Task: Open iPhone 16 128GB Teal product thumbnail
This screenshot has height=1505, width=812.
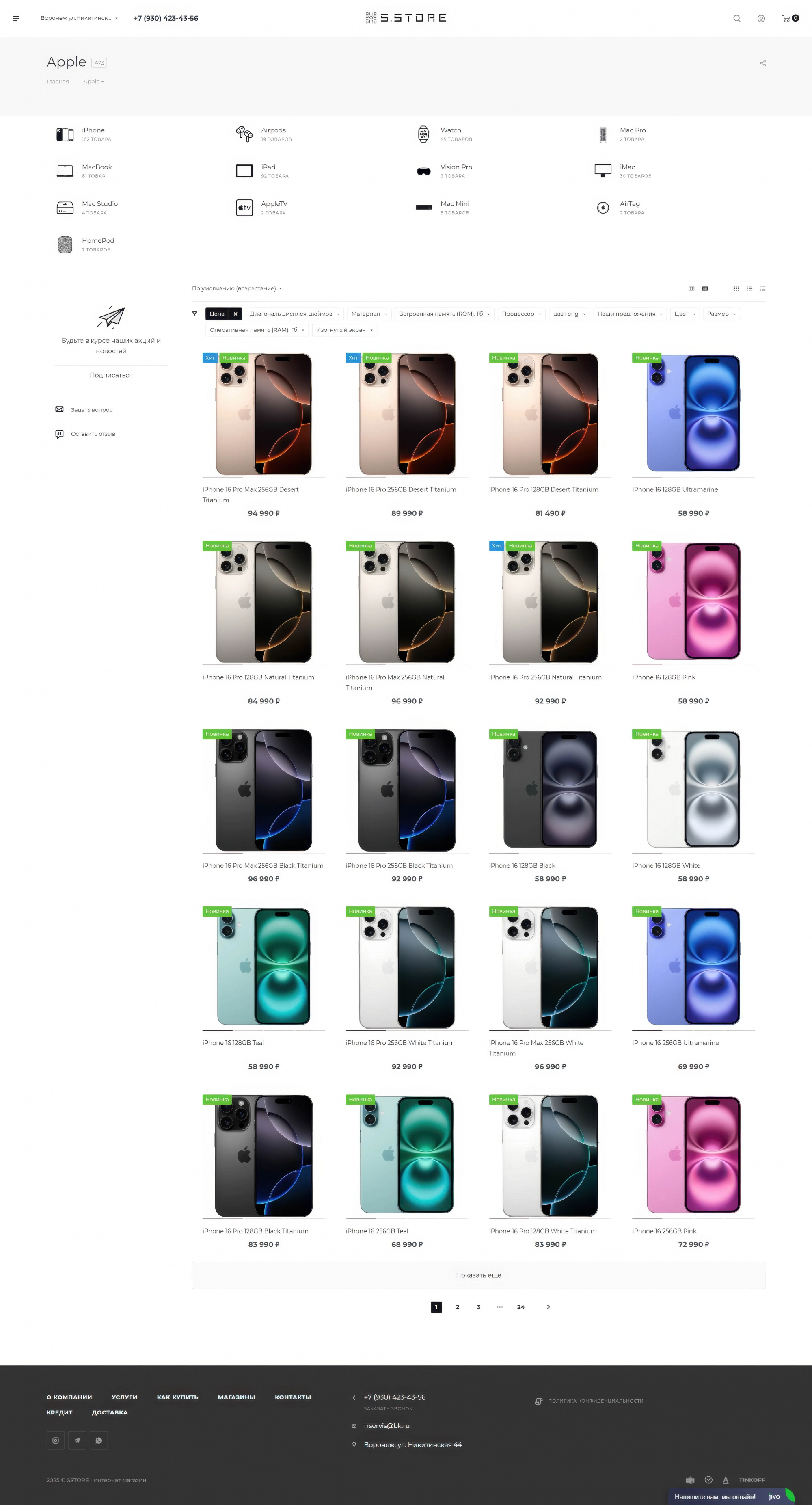Action: (x=263, y=967)
